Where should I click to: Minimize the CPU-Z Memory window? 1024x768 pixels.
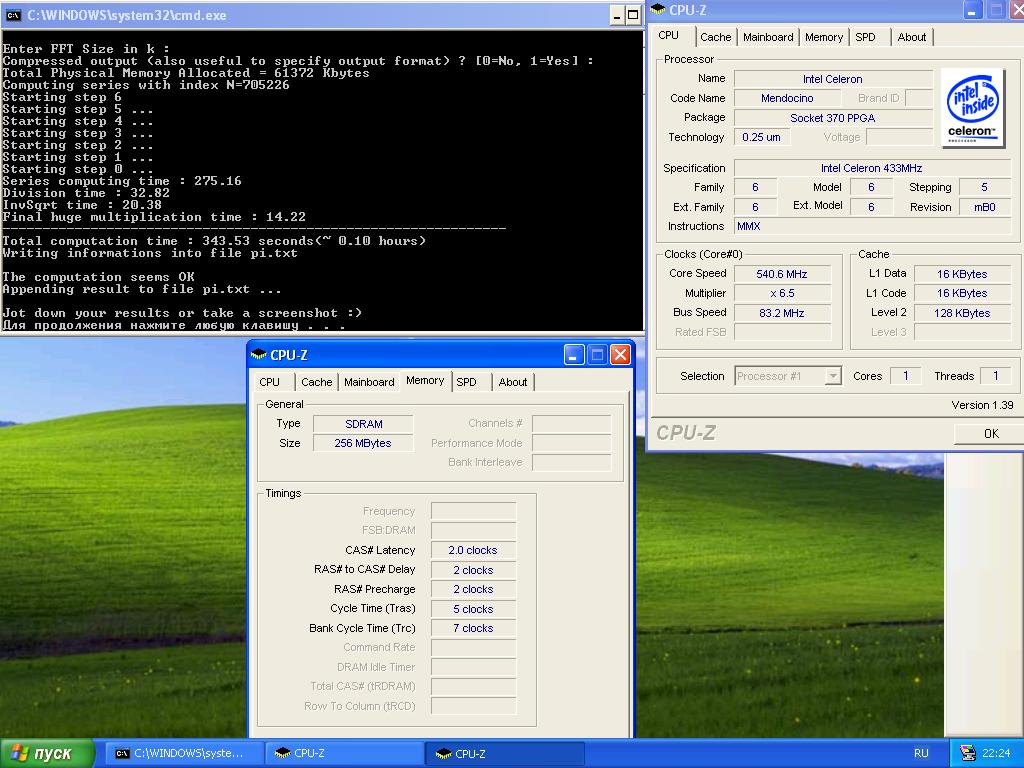pos(573,355)
